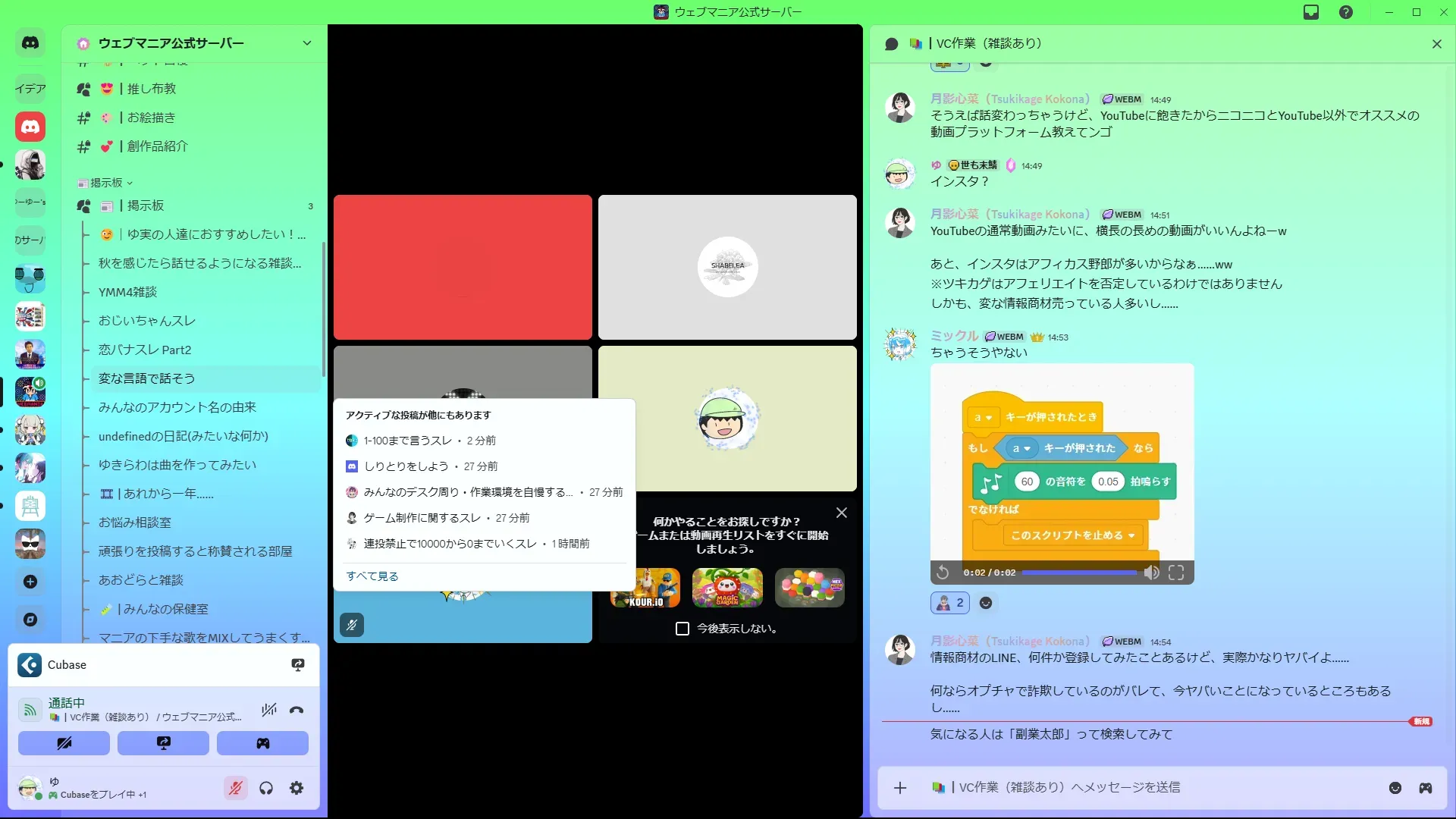The height and width of the screenshot is (819, 1456).
Task: Open the explore servers compass icon
Action: [x=30, y=620]
